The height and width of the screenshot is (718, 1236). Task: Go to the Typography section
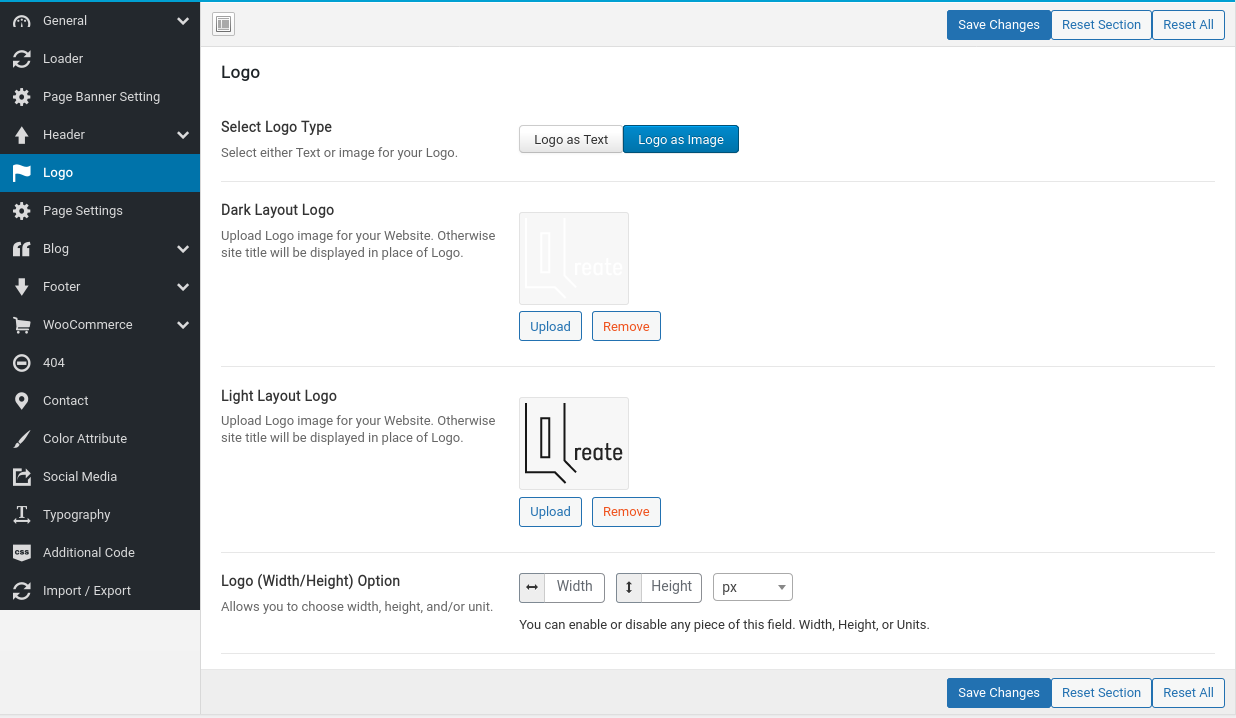point(100,515)
